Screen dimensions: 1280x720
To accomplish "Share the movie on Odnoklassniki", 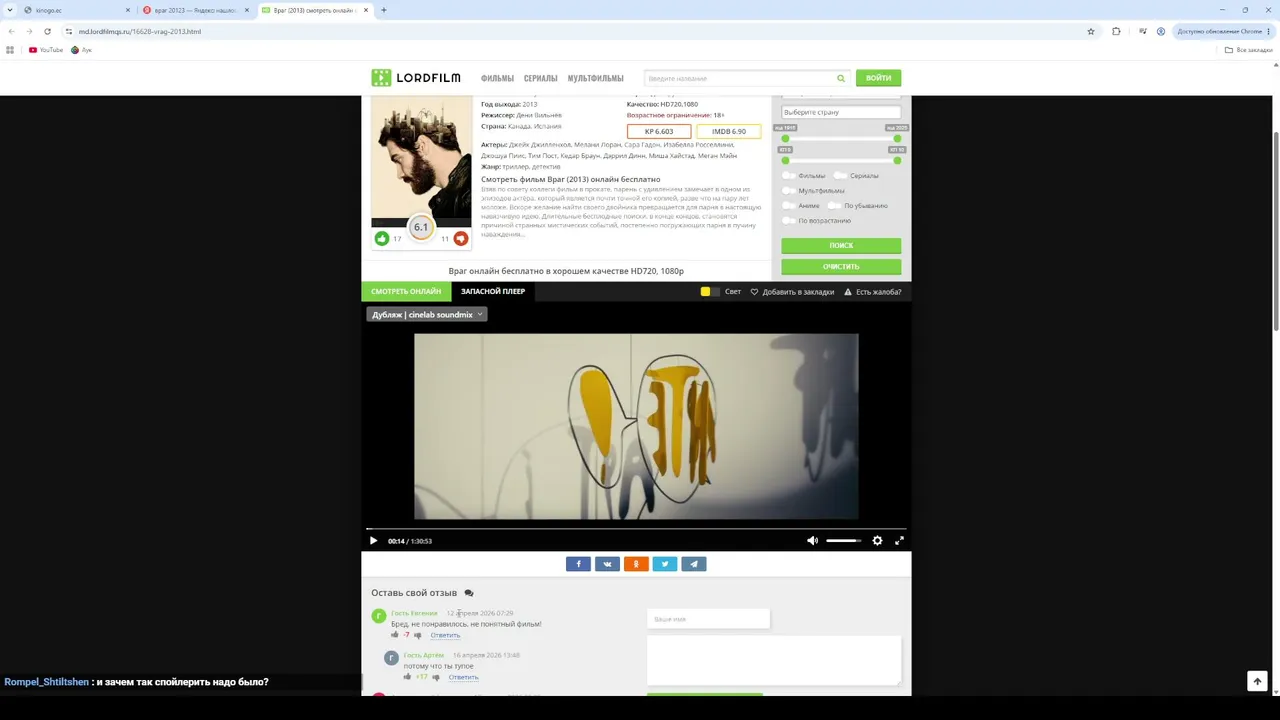I will 636,564.
